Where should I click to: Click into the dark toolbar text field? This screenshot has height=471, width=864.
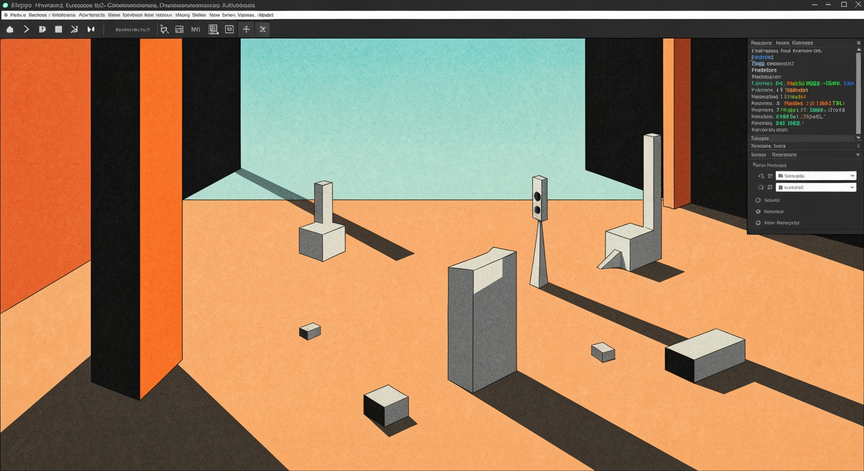pos(132,29)
